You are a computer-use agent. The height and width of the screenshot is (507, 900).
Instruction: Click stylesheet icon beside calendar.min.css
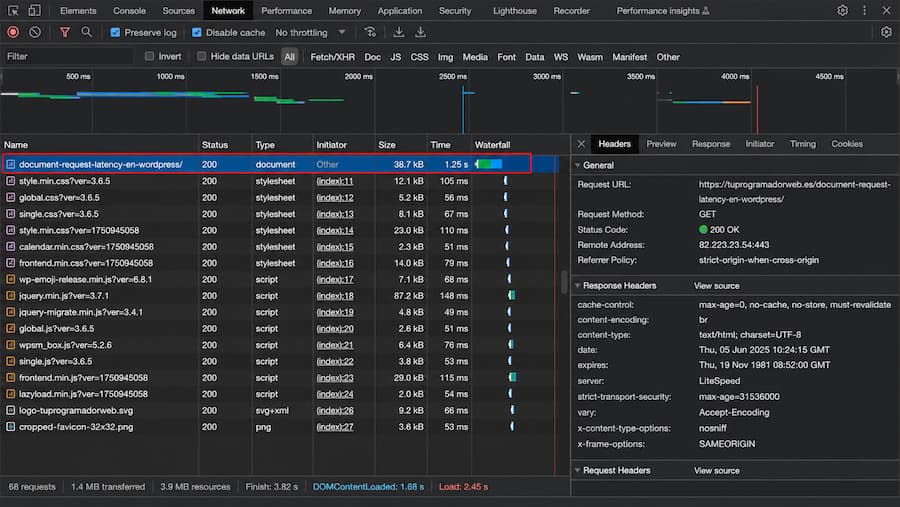[10, 246]
